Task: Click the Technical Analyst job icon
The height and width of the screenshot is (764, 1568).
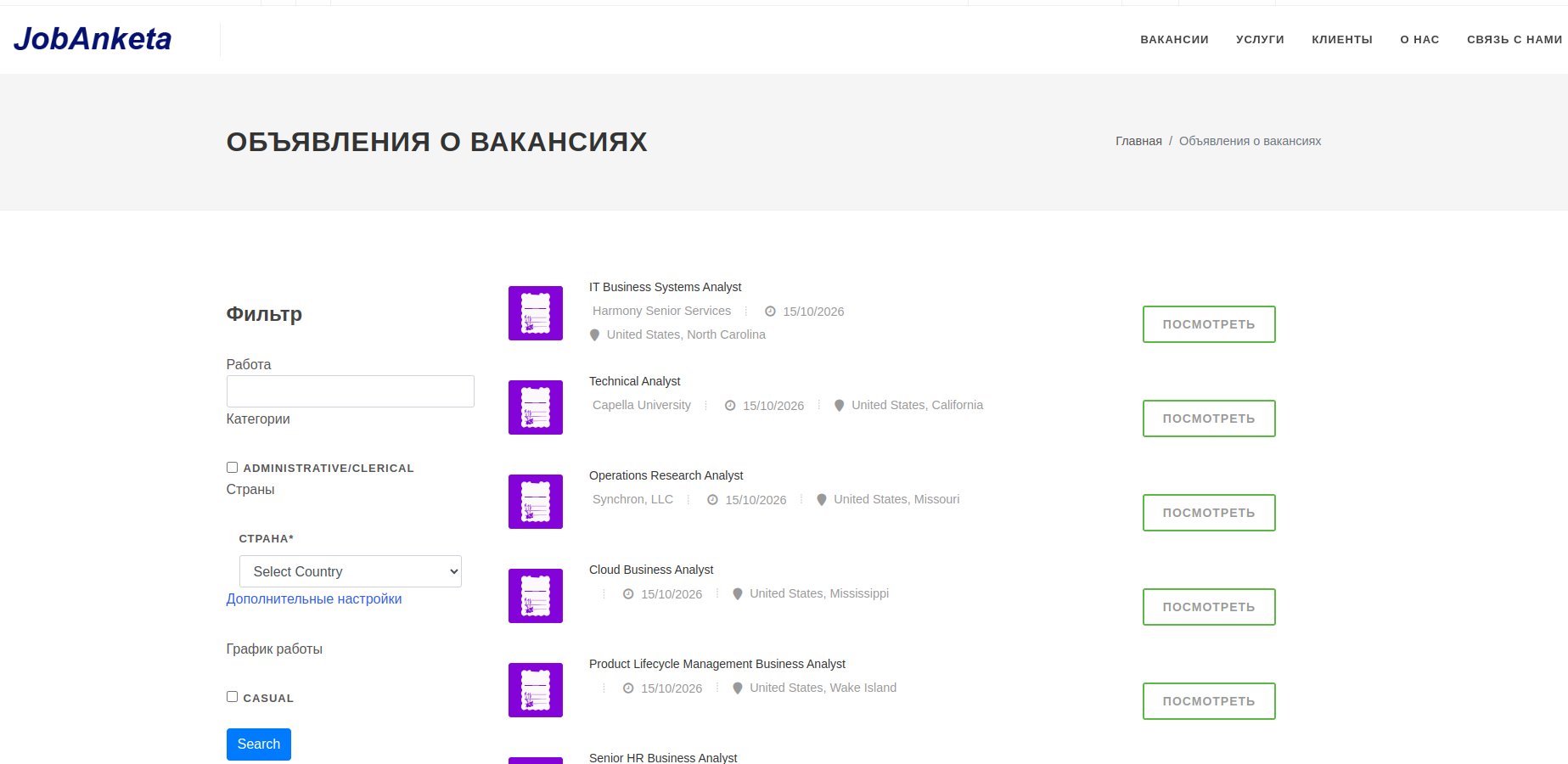Action: coord(535,407)
